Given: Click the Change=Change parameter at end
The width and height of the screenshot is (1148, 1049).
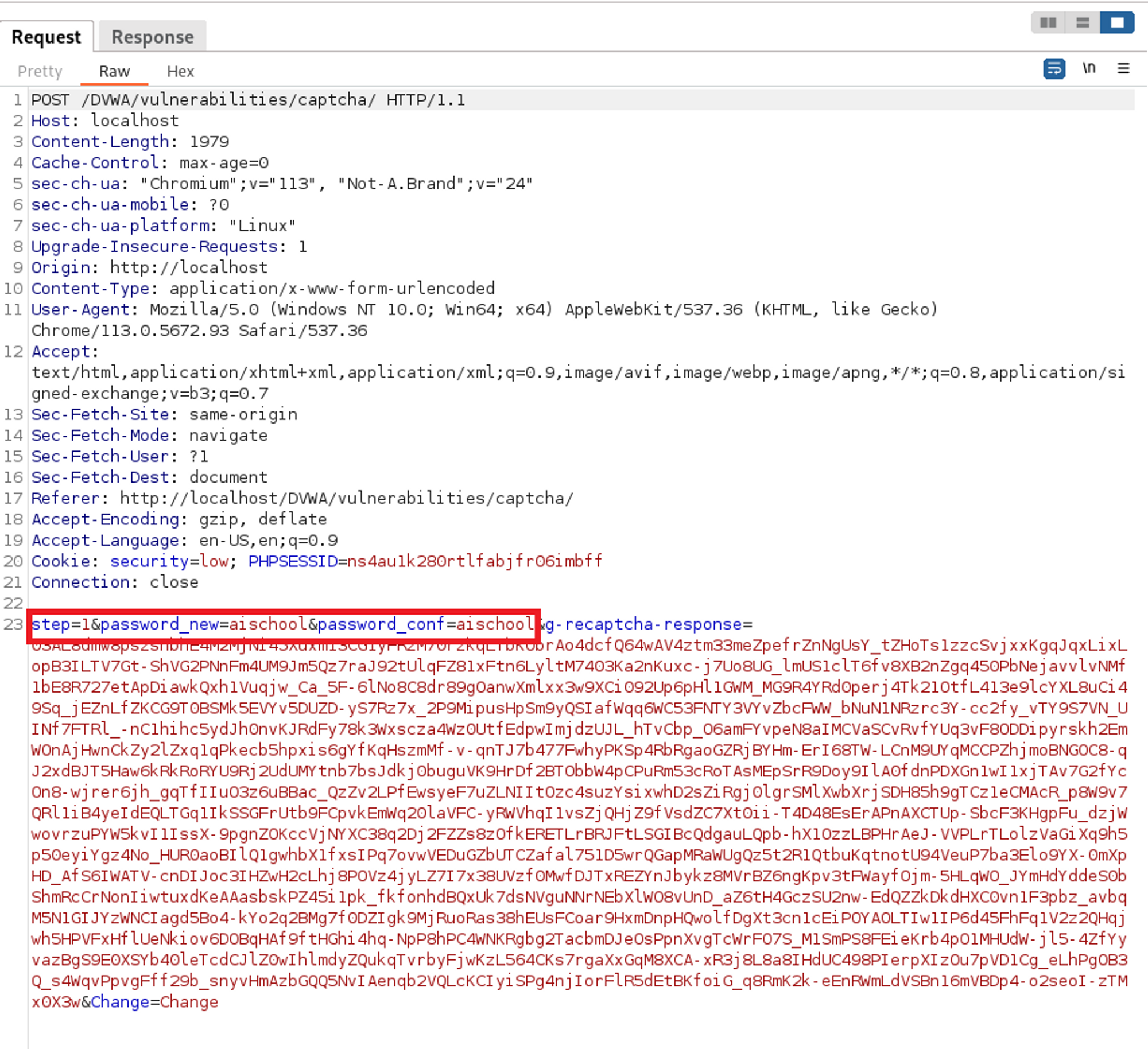Looking at the screenshot, I should (x=154, y=1001).
